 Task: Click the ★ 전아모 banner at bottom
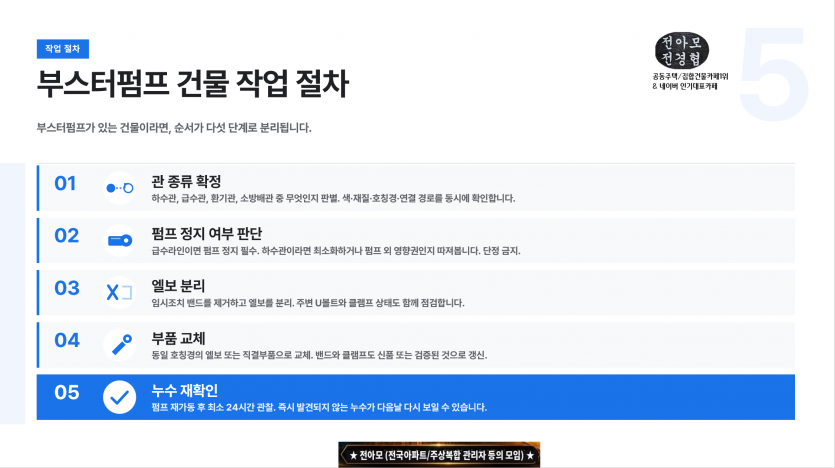click(439, 455)
